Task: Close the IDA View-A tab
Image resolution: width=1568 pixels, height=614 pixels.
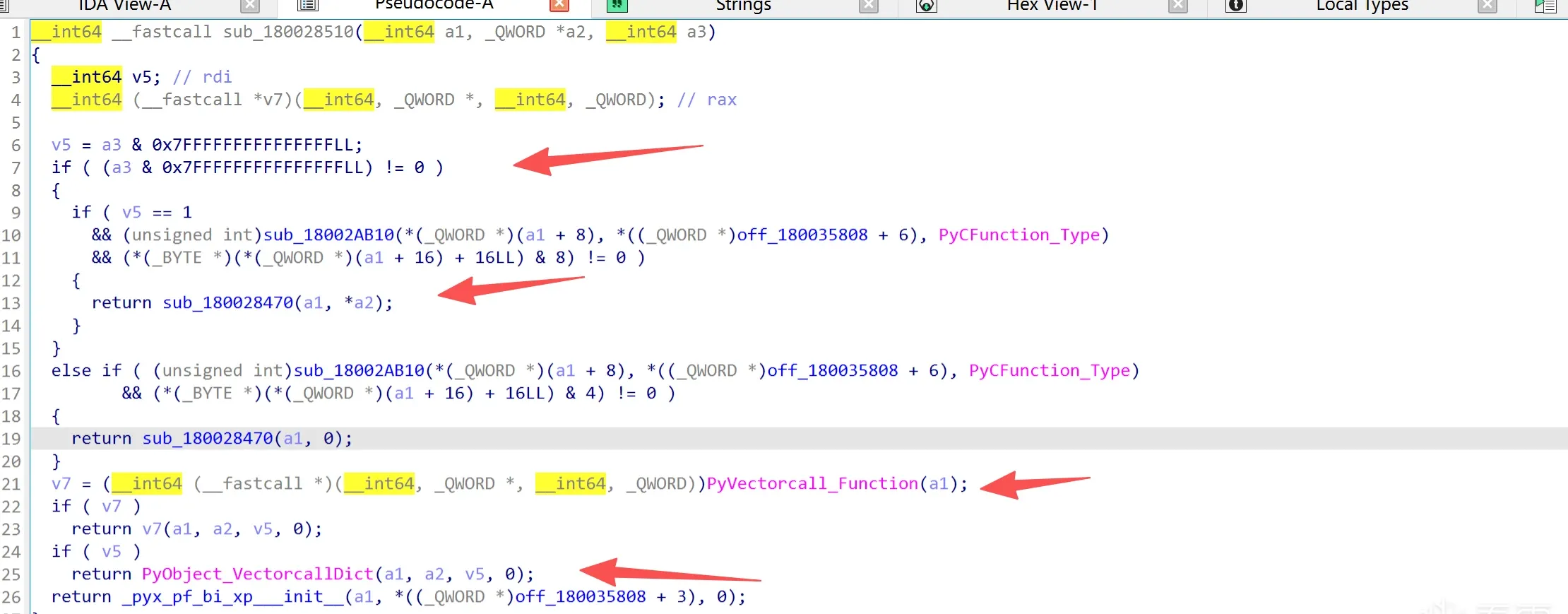Action: pos(250,6)
